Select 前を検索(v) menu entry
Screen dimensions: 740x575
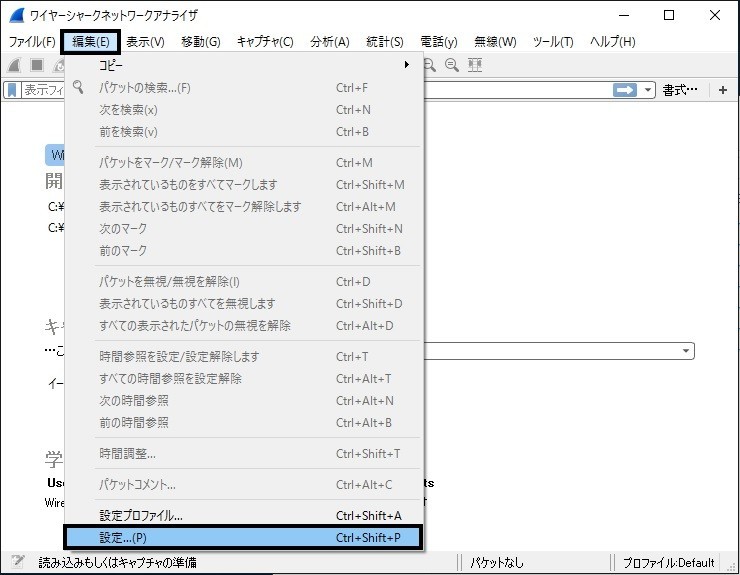tap(244, 132)
